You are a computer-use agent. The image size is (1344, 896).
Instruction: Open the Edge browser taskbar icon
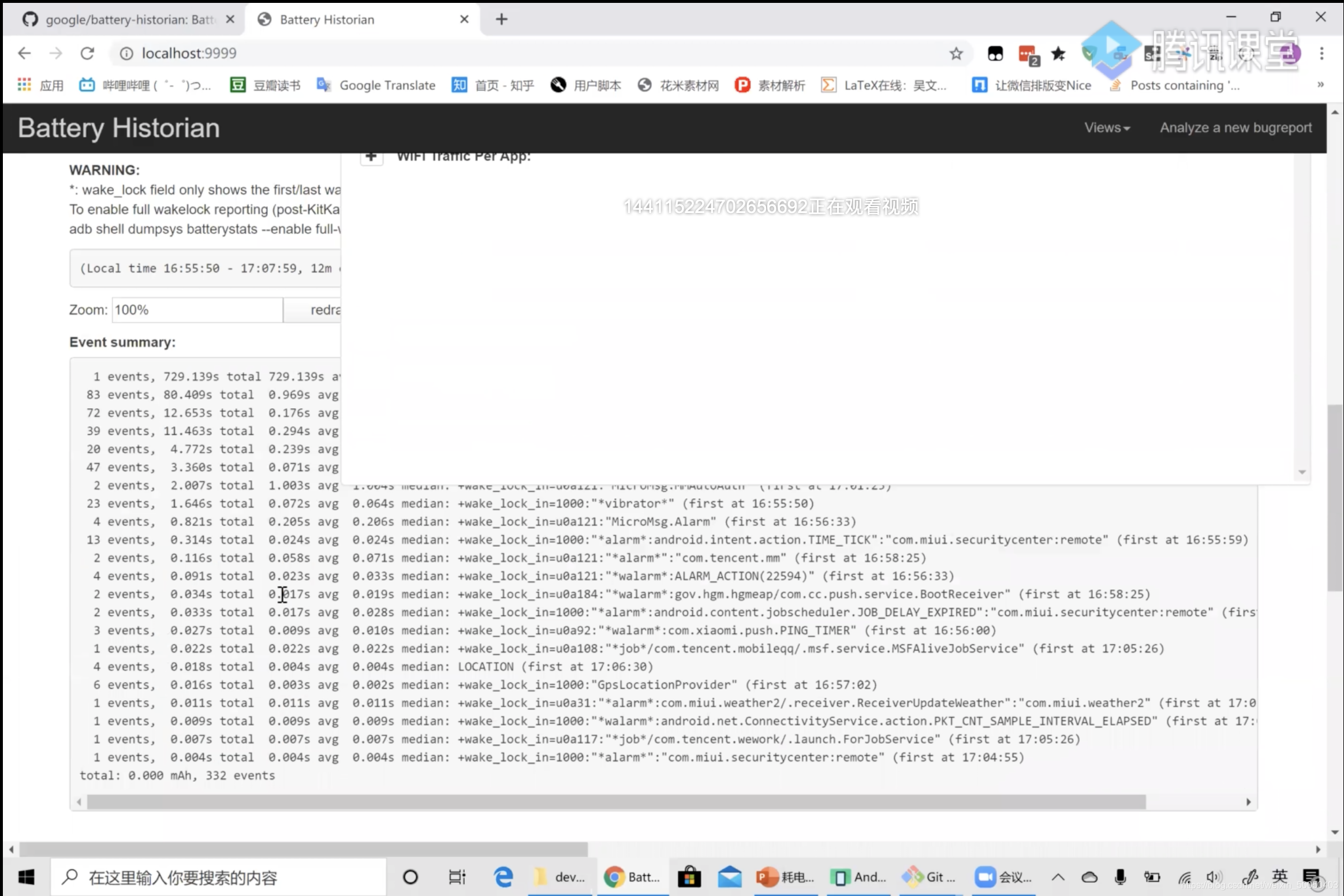click(503, 877)
